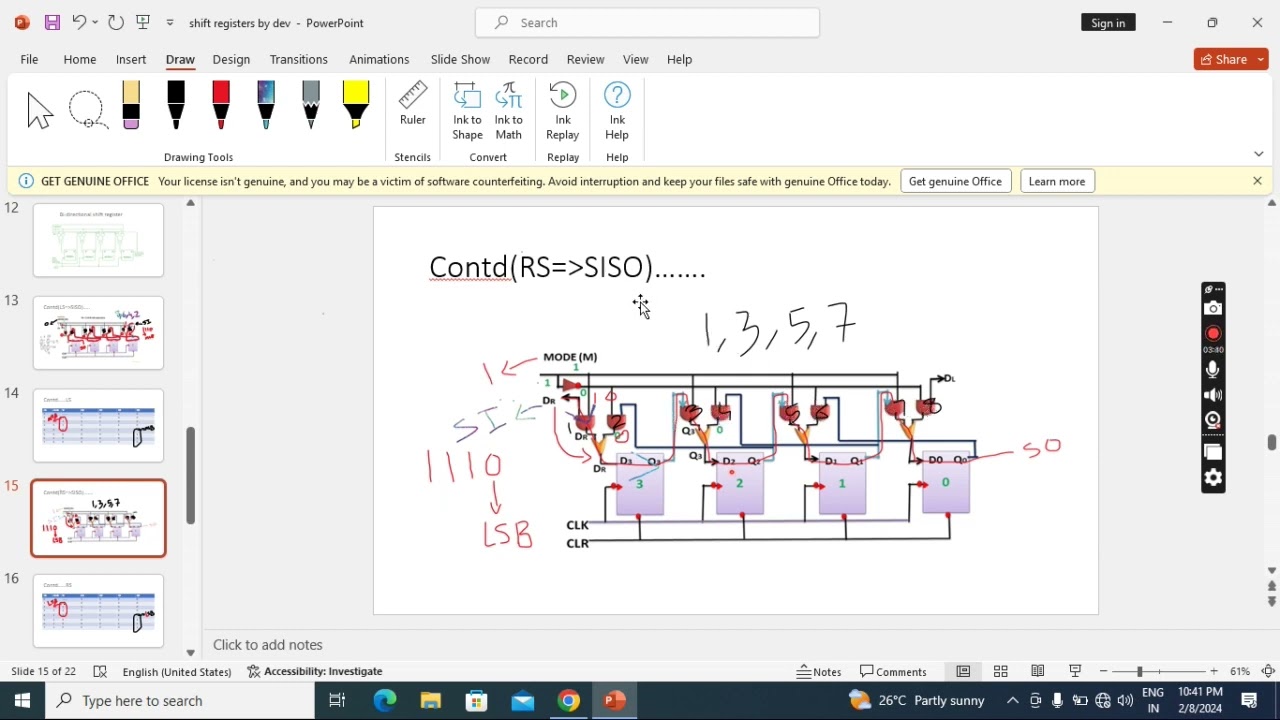This screenshot has height=720, width=1280.
Task: Switch to the Home tab
Action: click(x=80, y=59)
